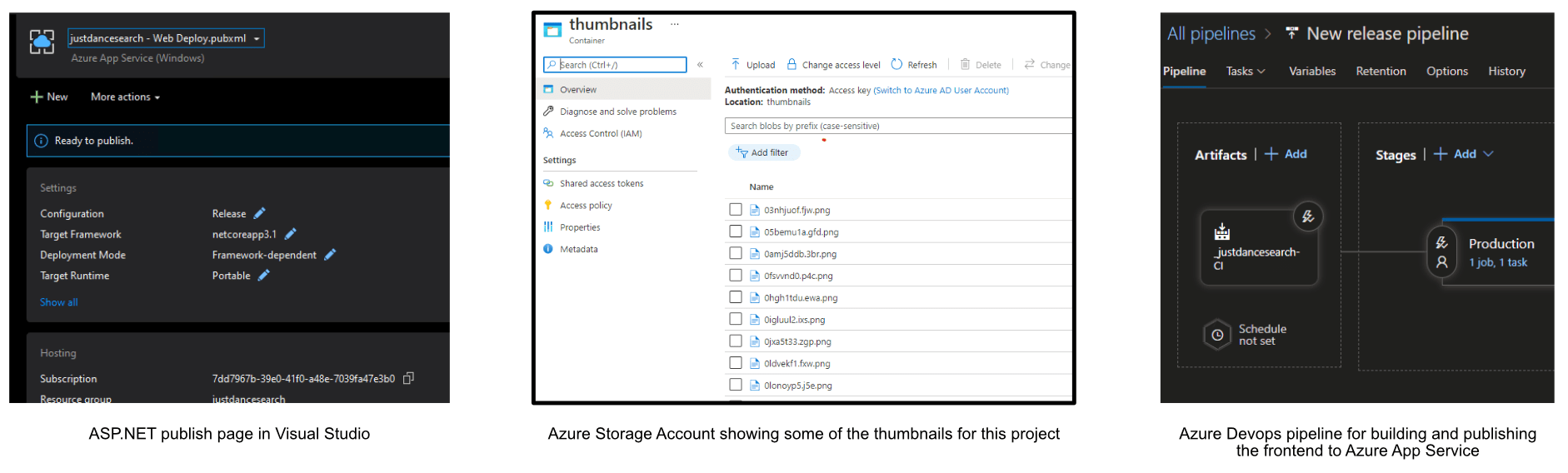The height and width of the screenshot is (473, 1568).
Task: Click the Name column header
Action: pyautogui.click(x=762, y=187)
